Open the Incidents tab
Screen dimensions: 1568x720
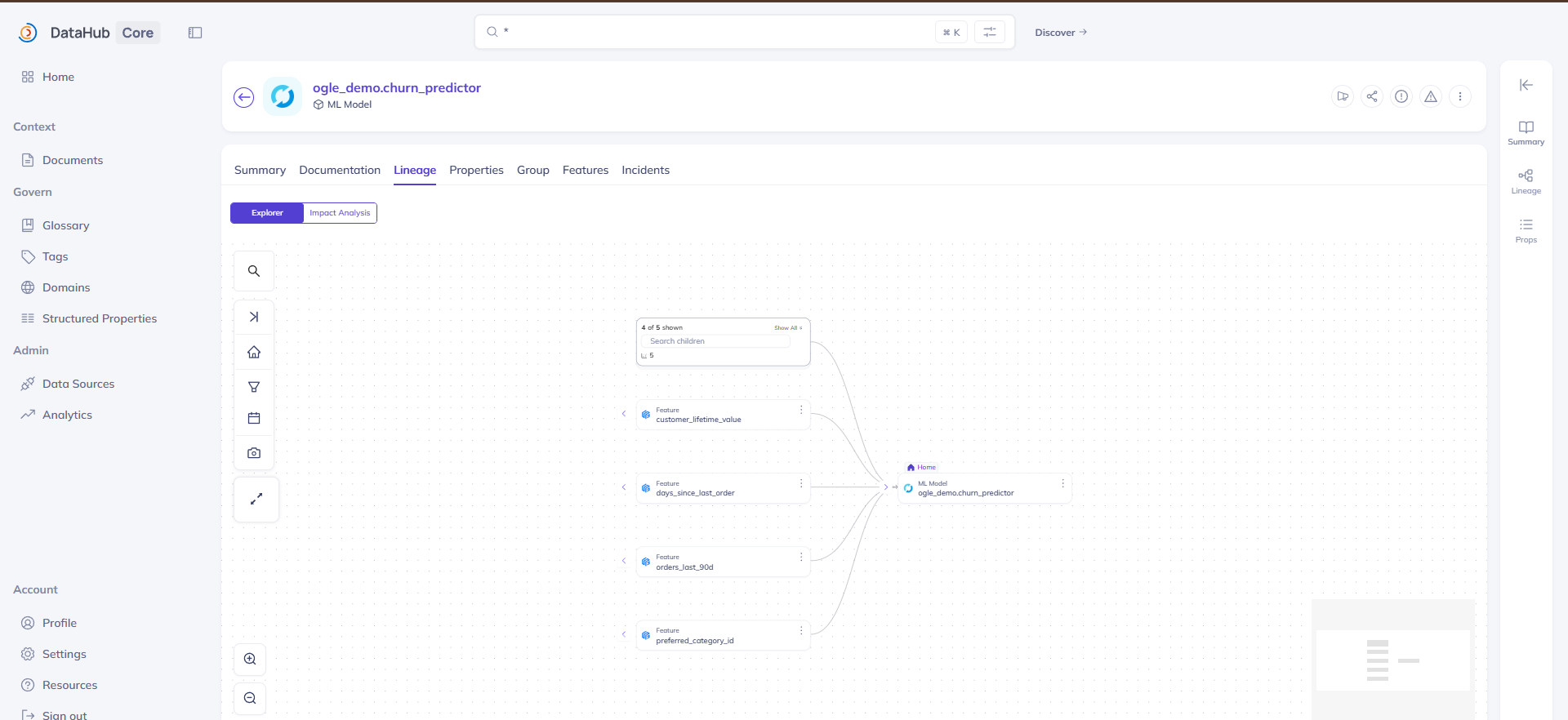(645, 170)
